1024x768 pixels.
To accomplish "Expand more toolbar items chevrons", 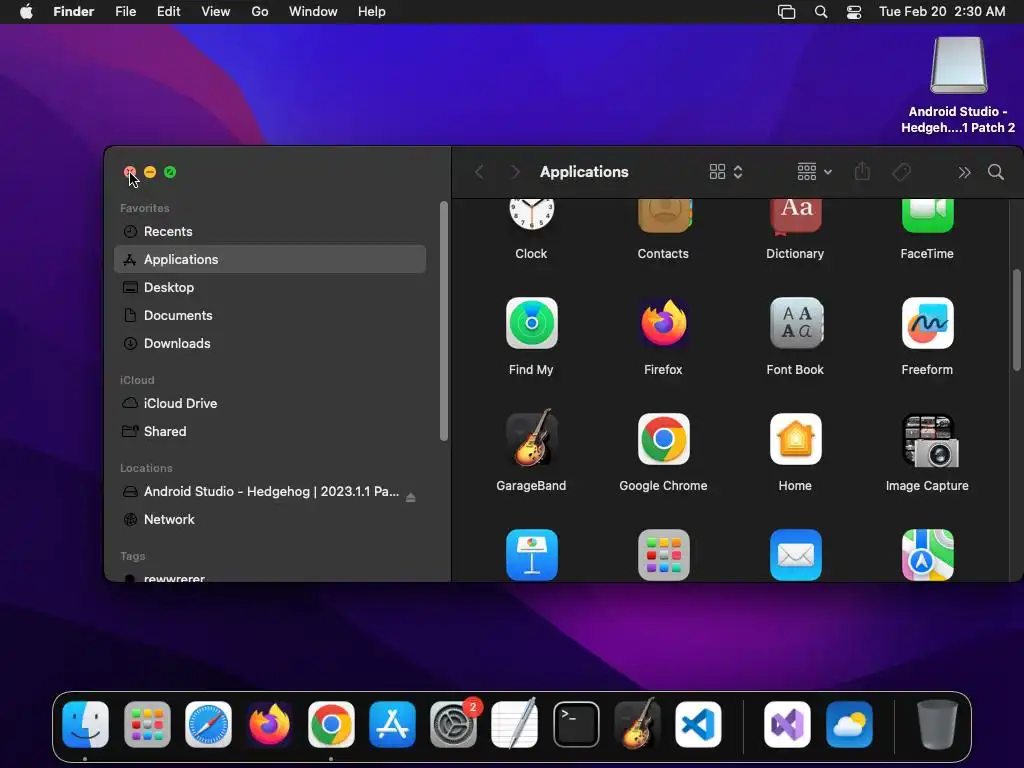I will point(964,172).
